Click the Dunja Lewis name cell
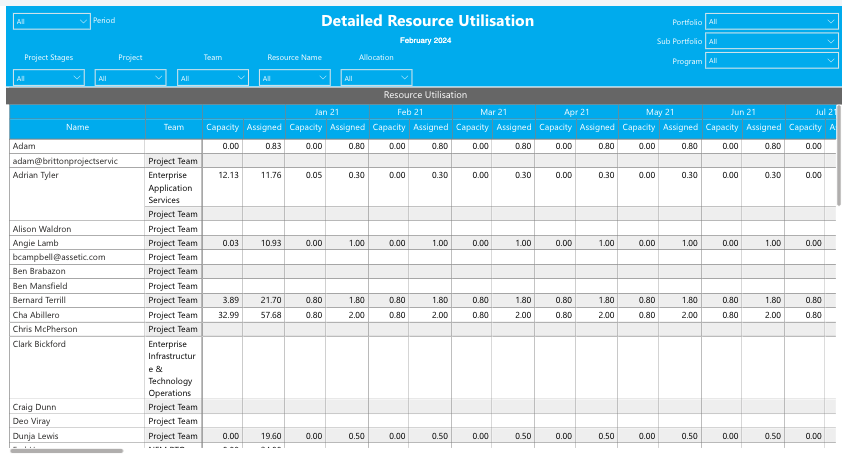 pos(77,436)
